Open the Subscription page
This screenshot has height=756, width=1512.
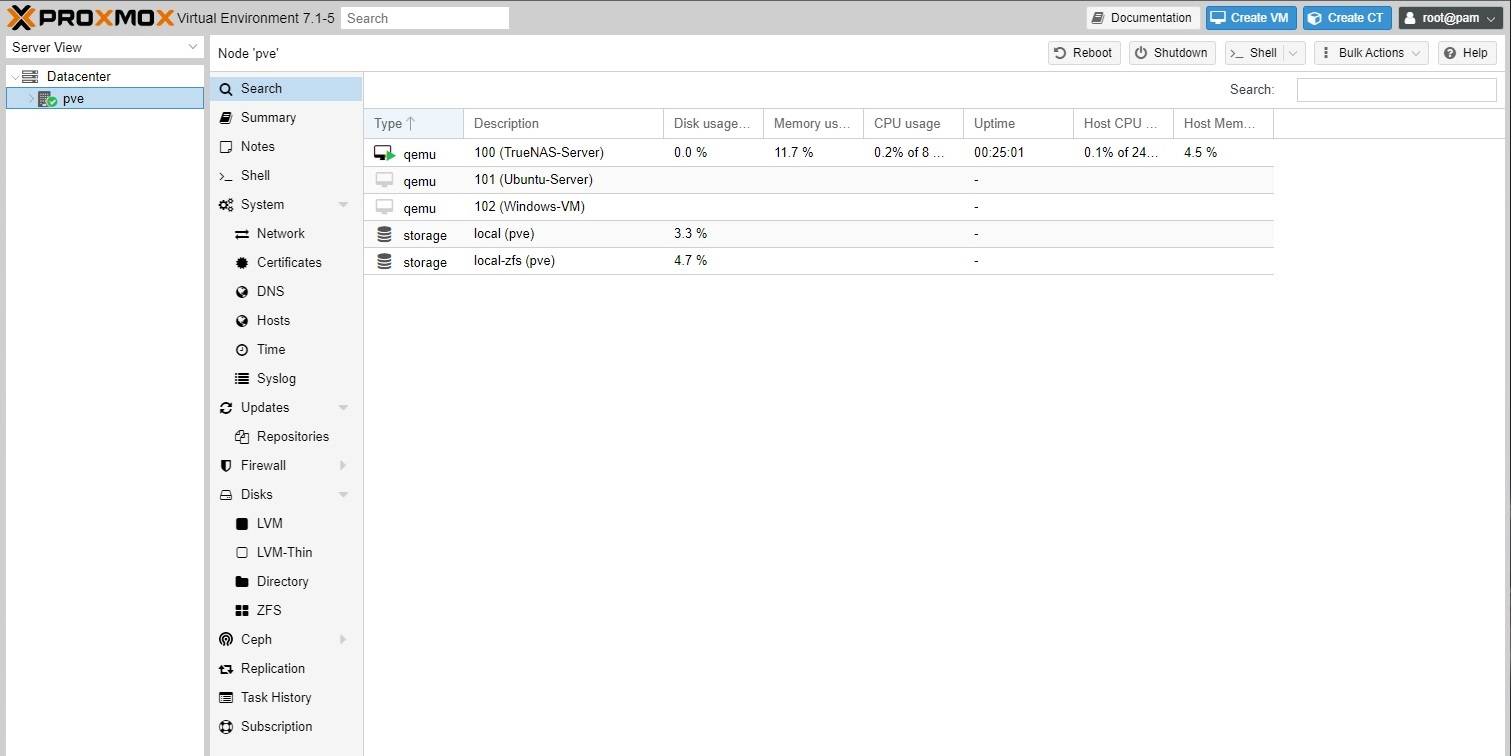pyautogui.click(x=276, y=726)
